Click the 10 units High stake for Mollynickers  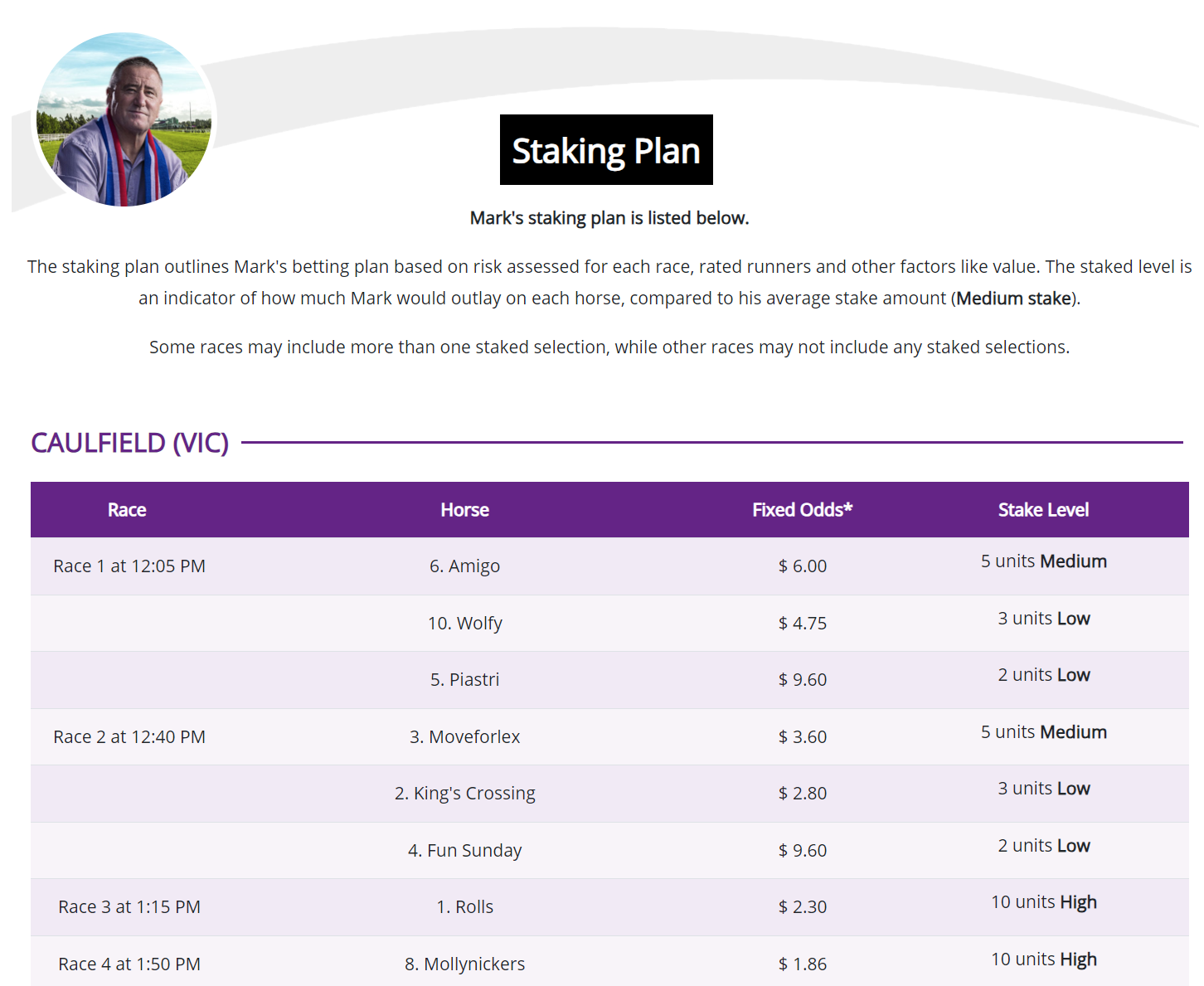coord(1043,959)
